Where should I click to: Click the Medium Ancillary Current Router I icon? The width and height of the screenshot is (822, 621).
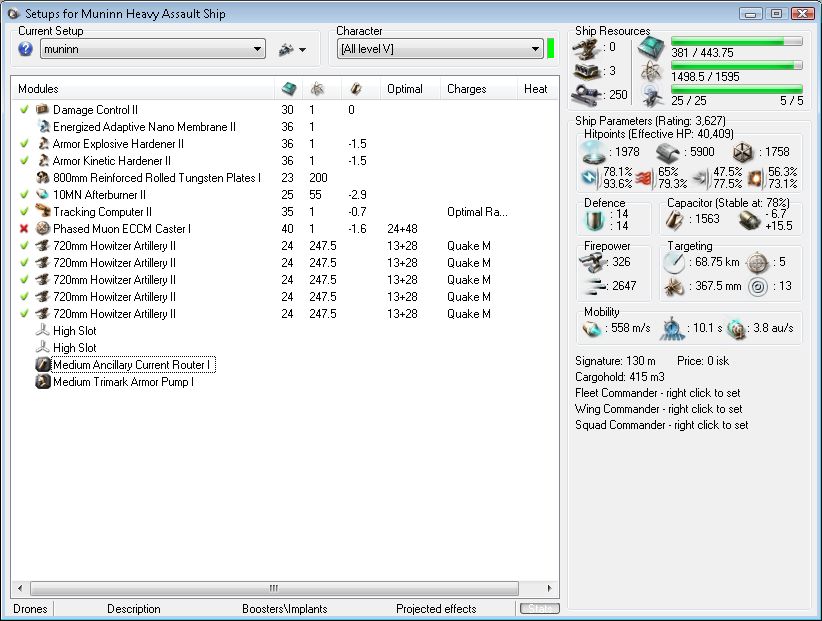coord(42,364)
